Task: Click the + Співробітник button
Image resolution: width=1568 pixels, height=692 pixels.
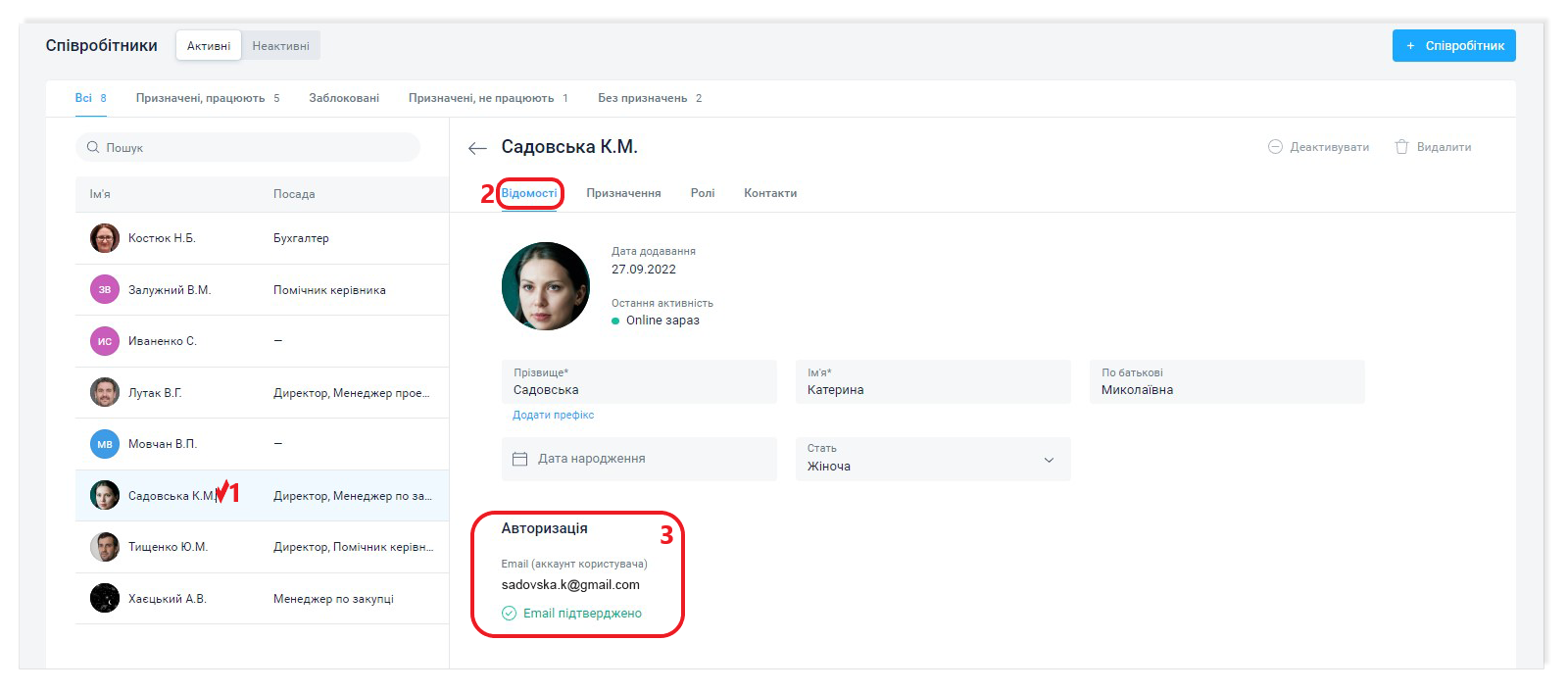Action: point(1453,46)
